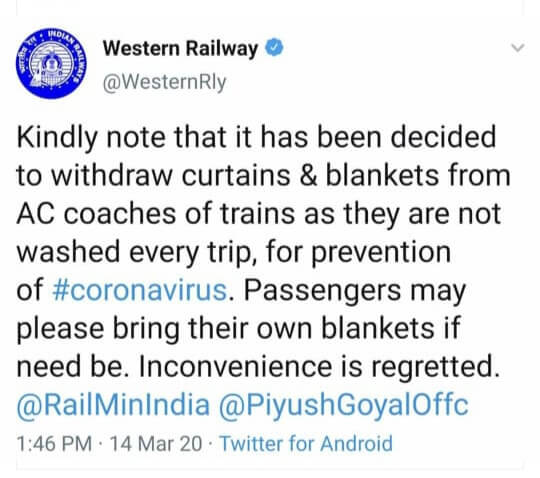This screenshot has width=540, height=478.
Task: Open the Indian Railways profile picture
Action: tap(51, 64)
